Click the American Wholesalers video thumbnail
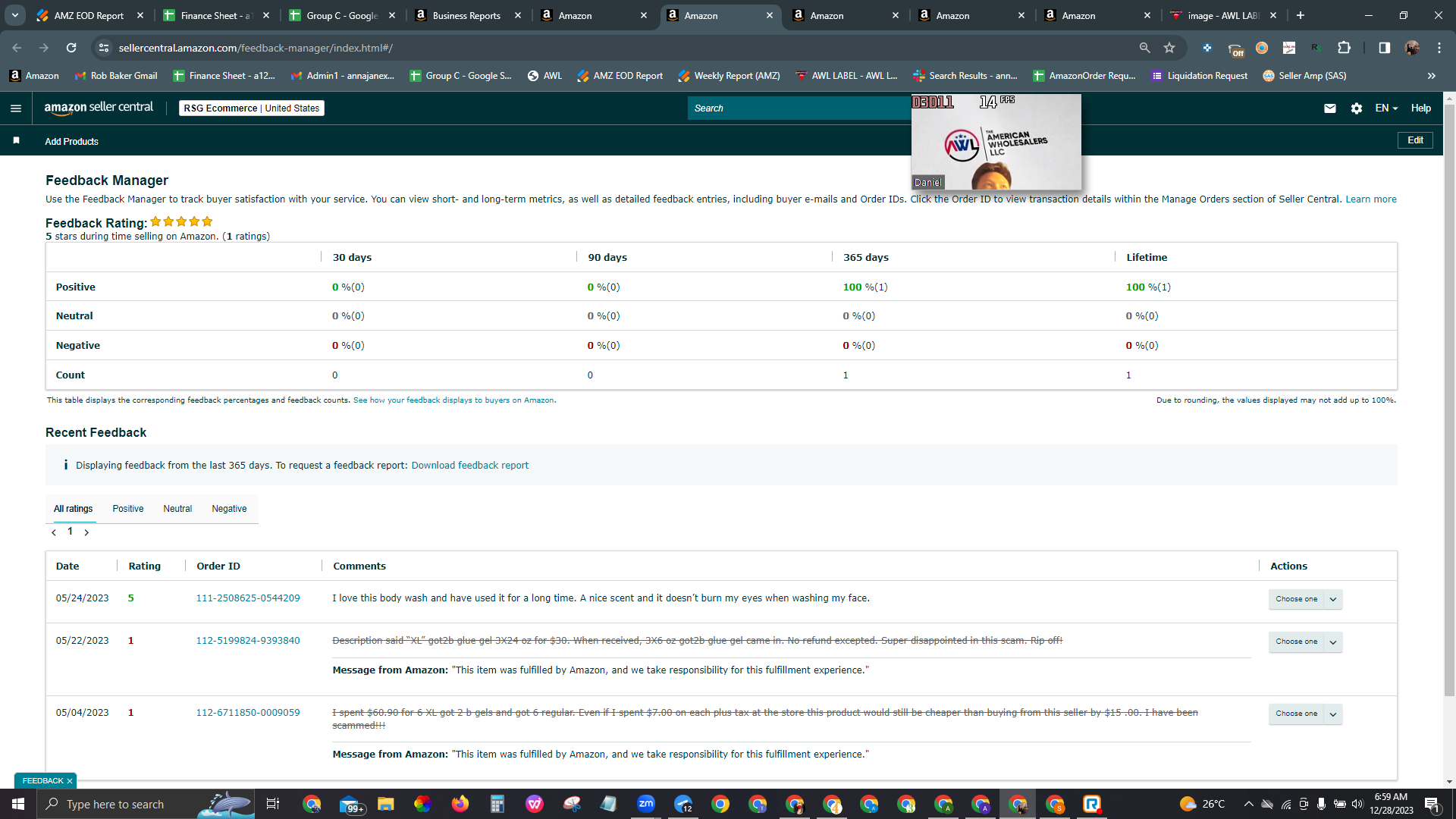Screen dimensions: 1456x819 996,142
